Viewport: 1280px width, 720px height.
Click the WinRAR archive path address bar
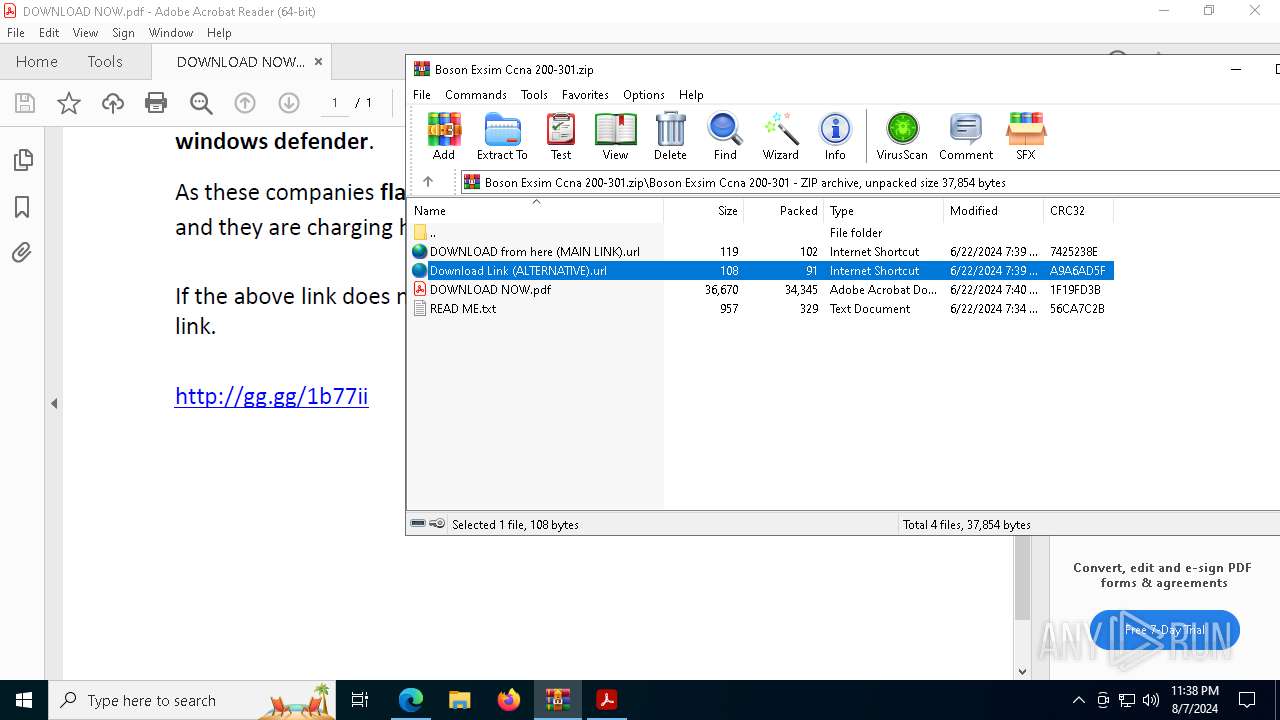point(870,182)
